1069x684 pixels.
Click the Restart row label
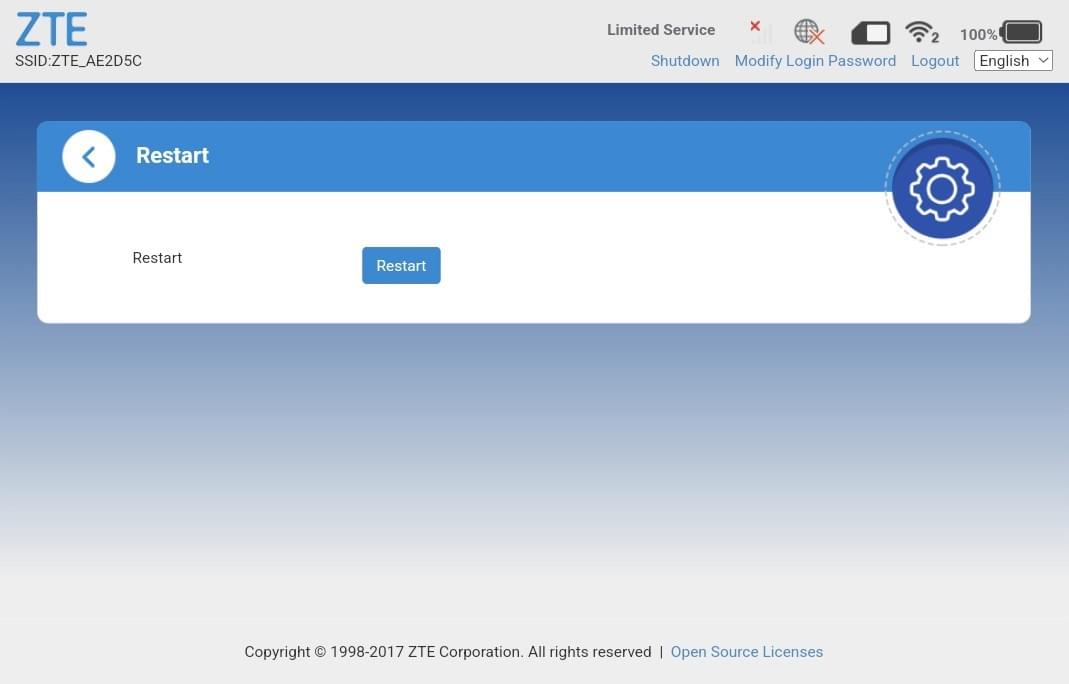pos(157,258)
